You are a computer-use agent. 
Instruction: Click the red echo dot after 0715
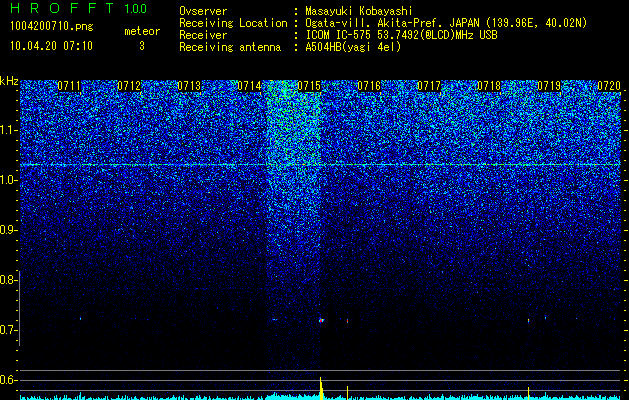(x=347, y=321)
